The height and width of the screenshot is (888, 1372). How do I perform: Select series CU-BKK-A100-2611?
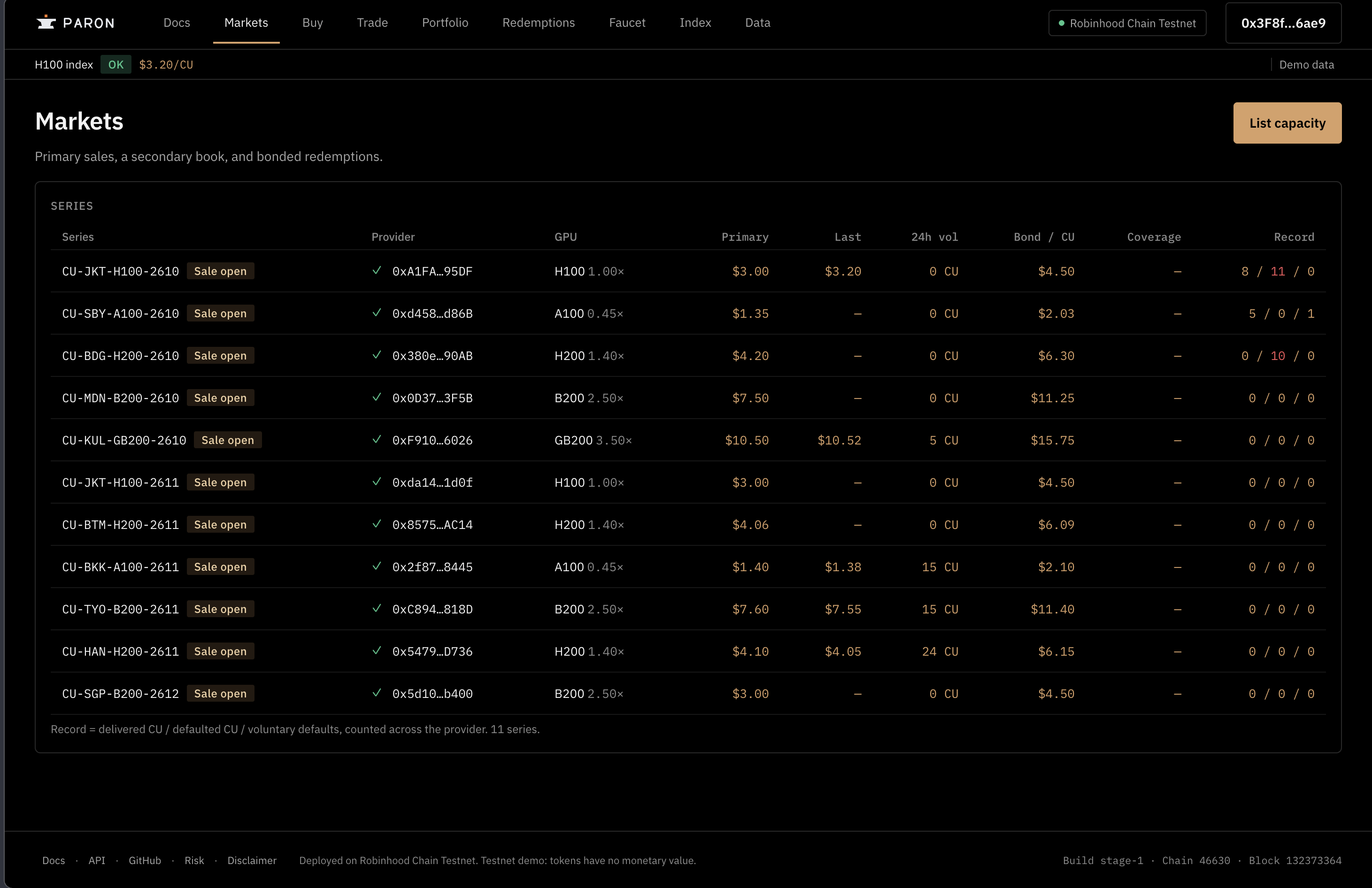point(121,566)
